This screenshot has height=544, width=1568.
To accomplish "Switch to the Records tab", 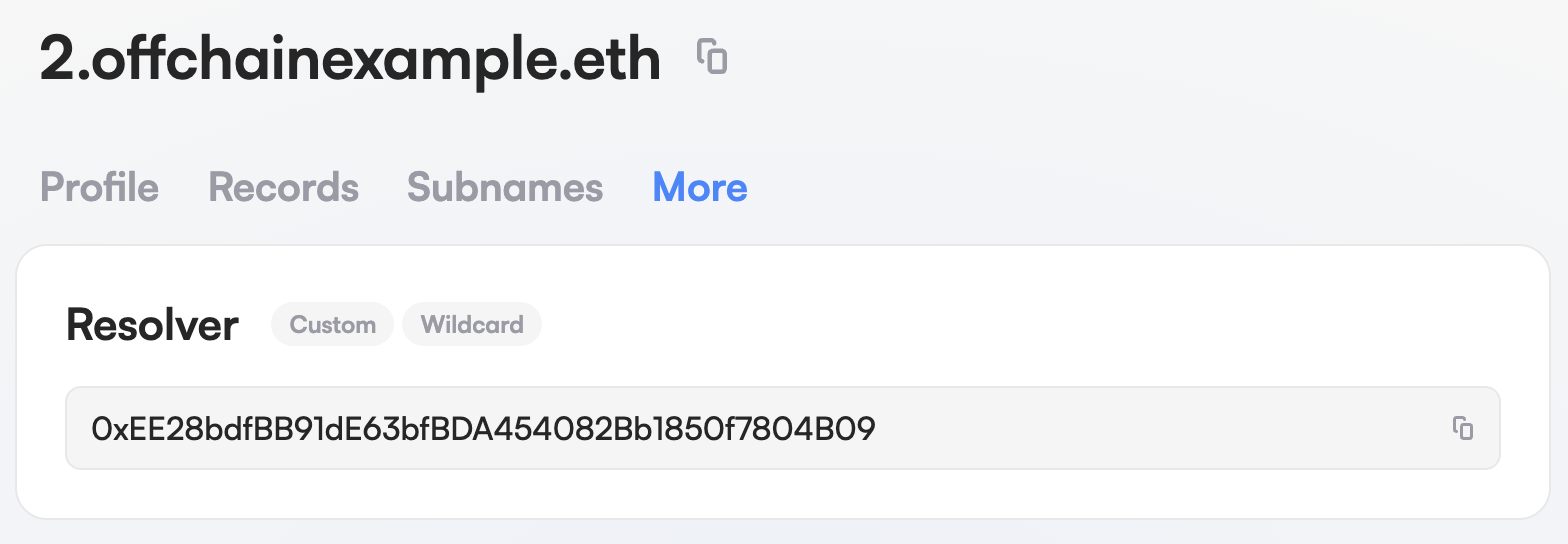I will (x=283, y=187).
